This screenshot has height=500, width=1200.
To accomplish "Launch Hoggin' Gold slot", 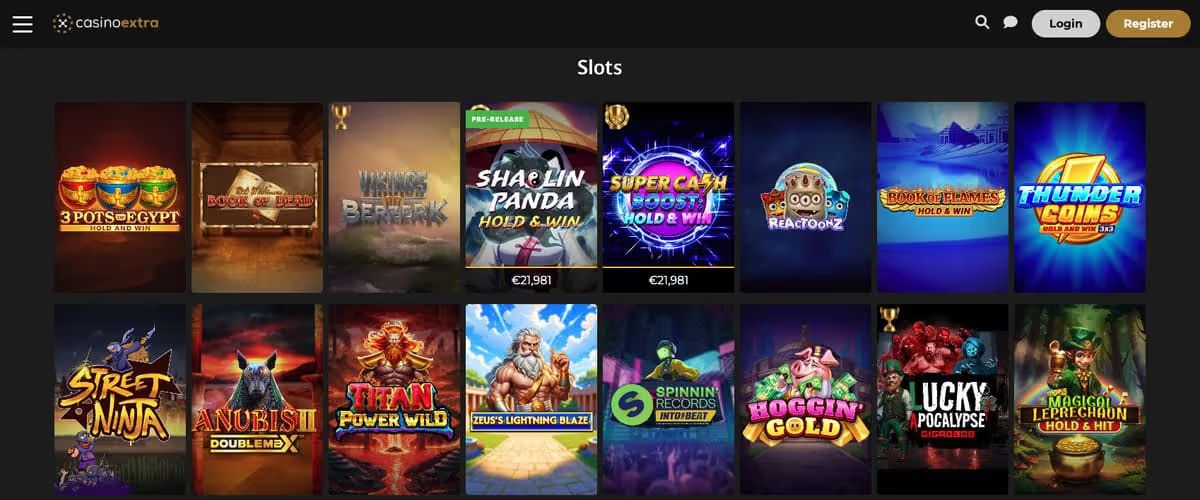I will [806, 400].
